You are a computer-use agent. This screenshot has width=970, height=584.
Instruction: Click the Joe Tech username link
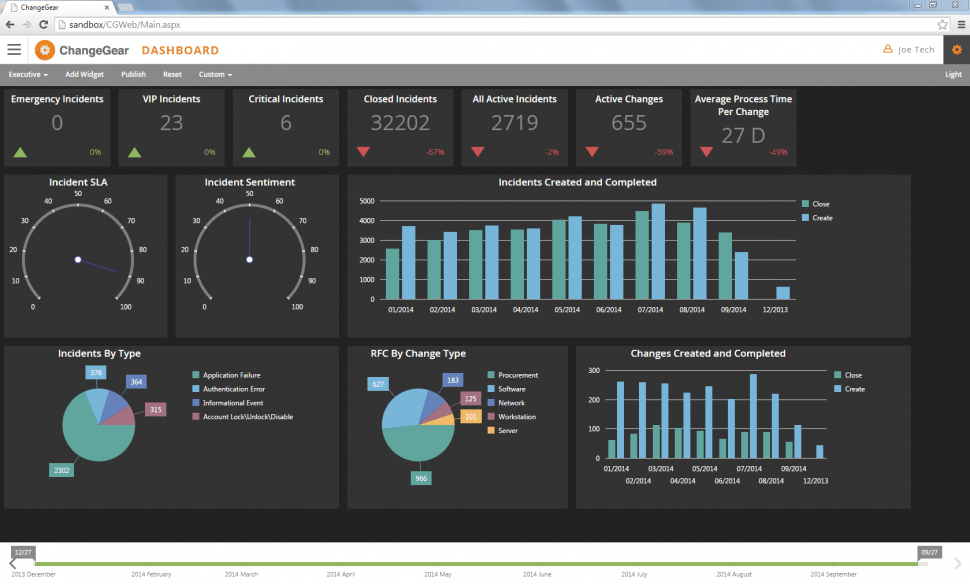[916, 49]
